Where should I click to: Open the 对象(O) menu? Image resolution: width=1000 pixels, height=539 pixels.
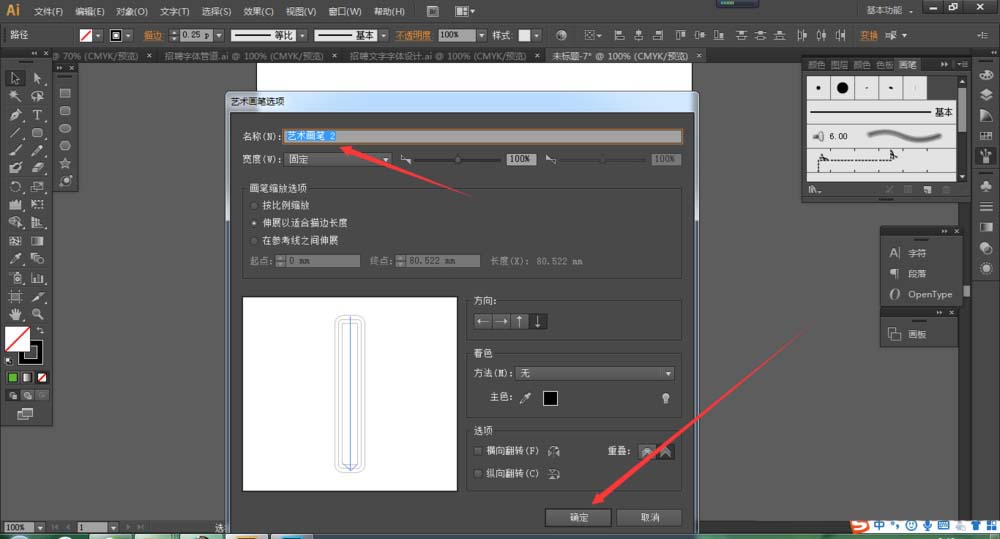pyautogui.click(x=132, y=11)
